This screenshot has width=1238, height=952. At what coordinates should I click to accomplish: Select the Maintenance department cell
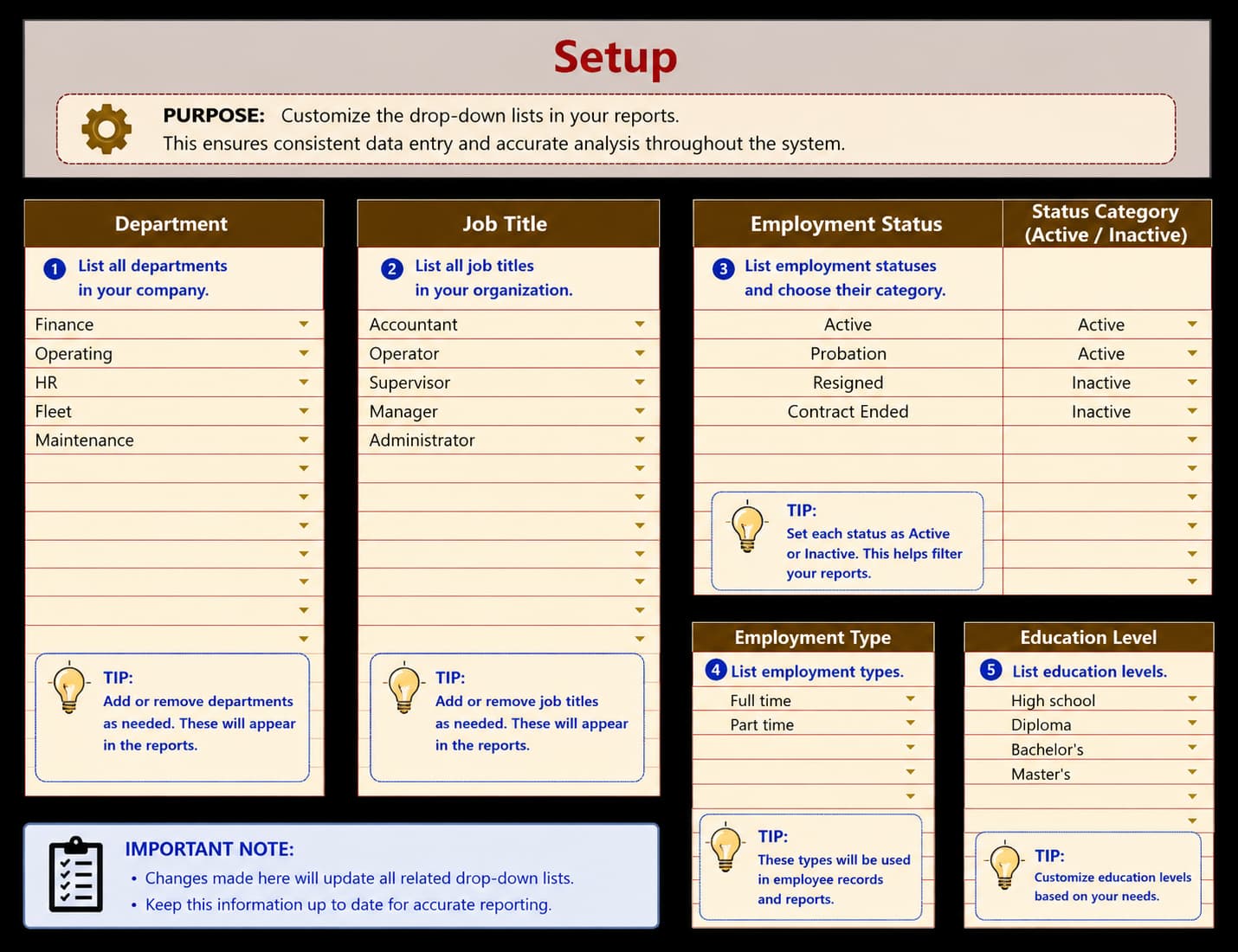(174, 440)
